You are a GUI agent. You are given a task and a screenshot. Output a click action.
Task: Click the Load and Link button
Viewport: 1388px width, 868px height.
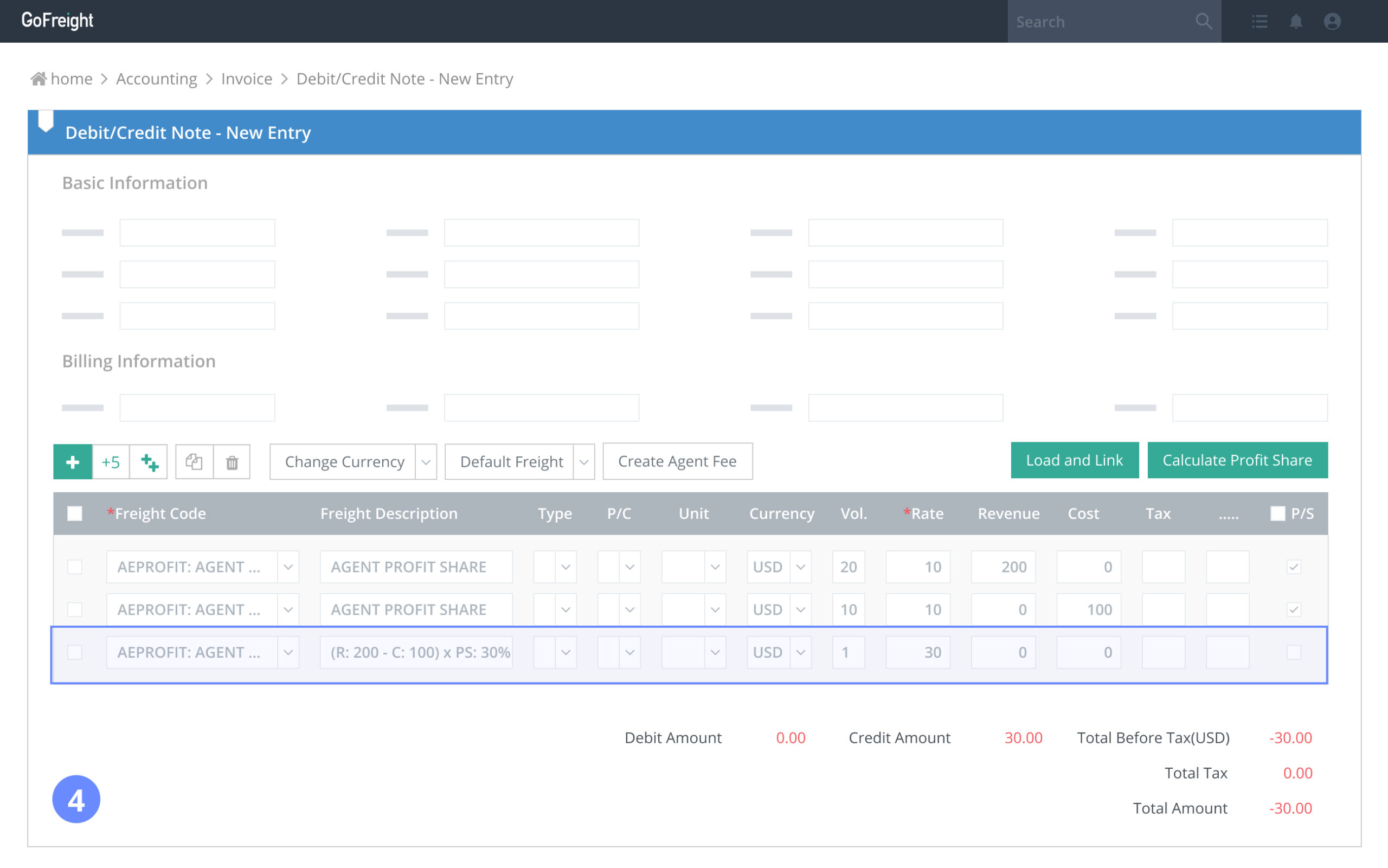(1074, 460)
